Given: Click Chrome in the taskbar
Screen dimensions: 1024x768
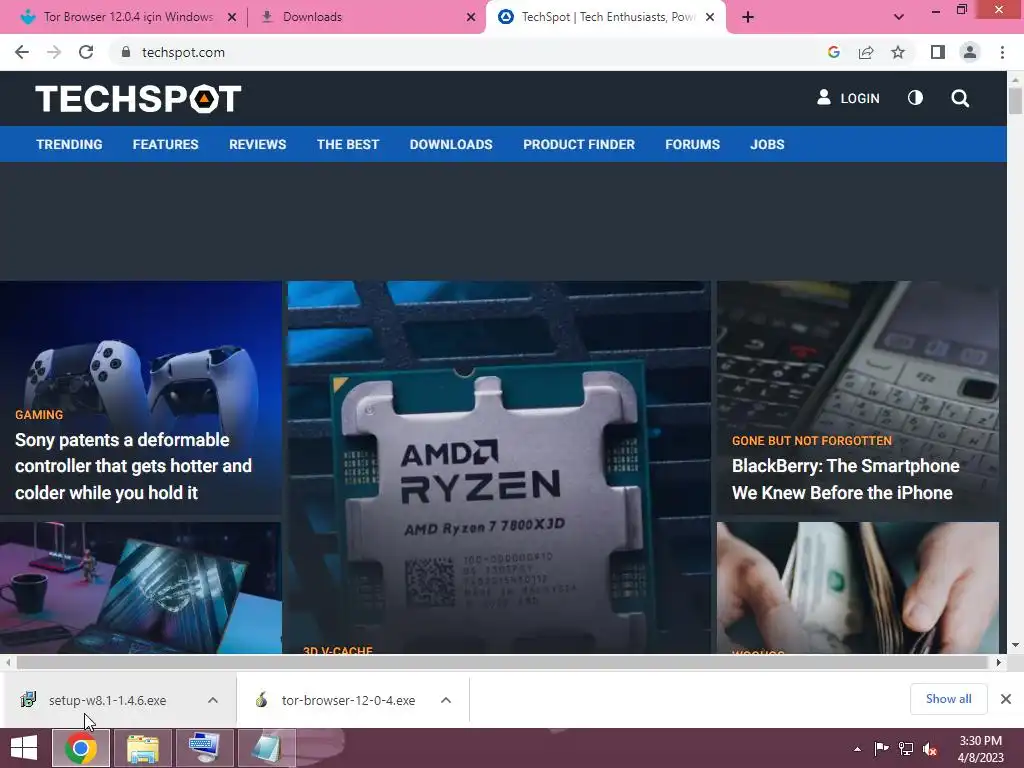Looking at the screenshot, I should coord(81,748).
